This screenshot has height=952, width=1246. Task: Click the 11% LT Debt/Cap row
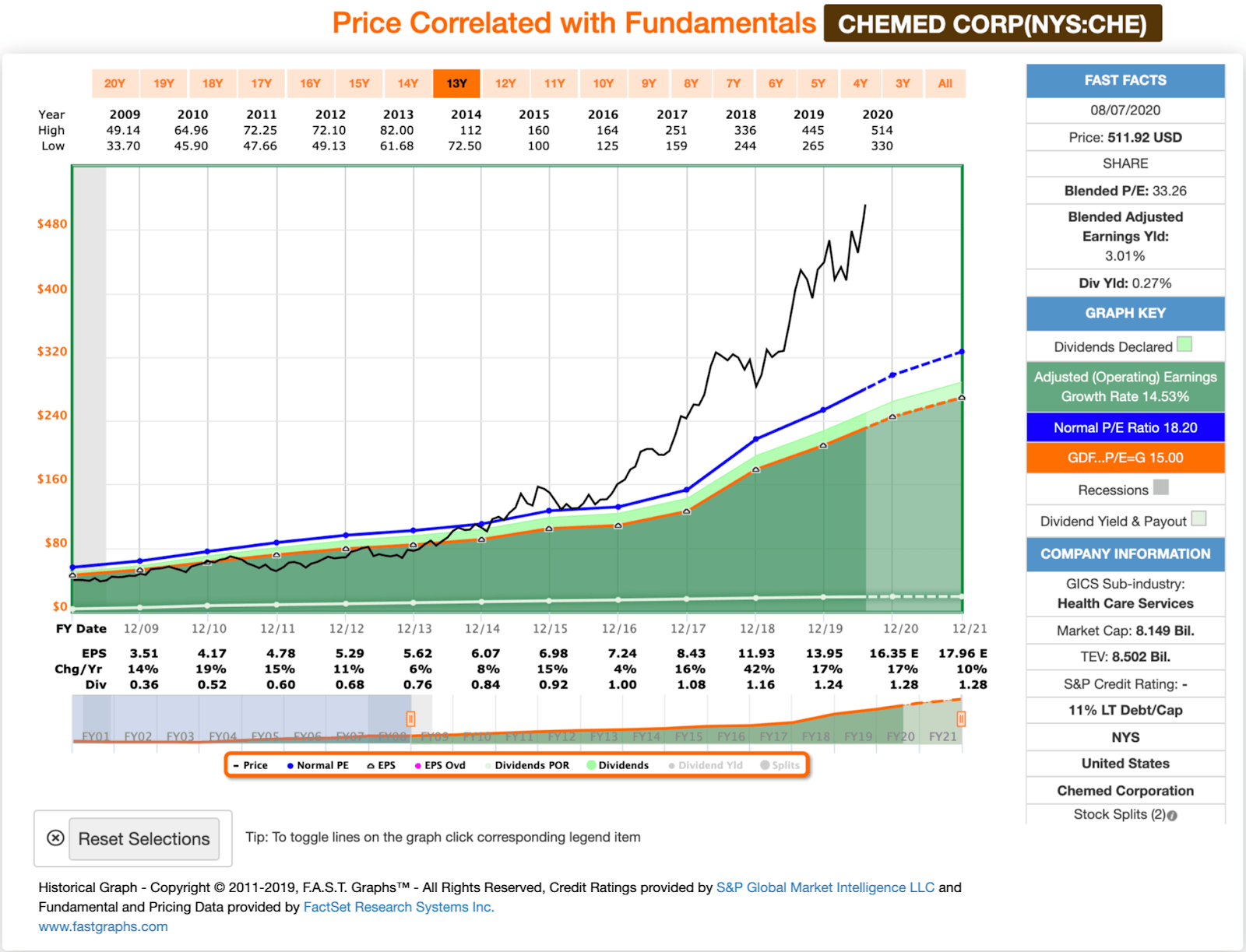(1125, 710)
